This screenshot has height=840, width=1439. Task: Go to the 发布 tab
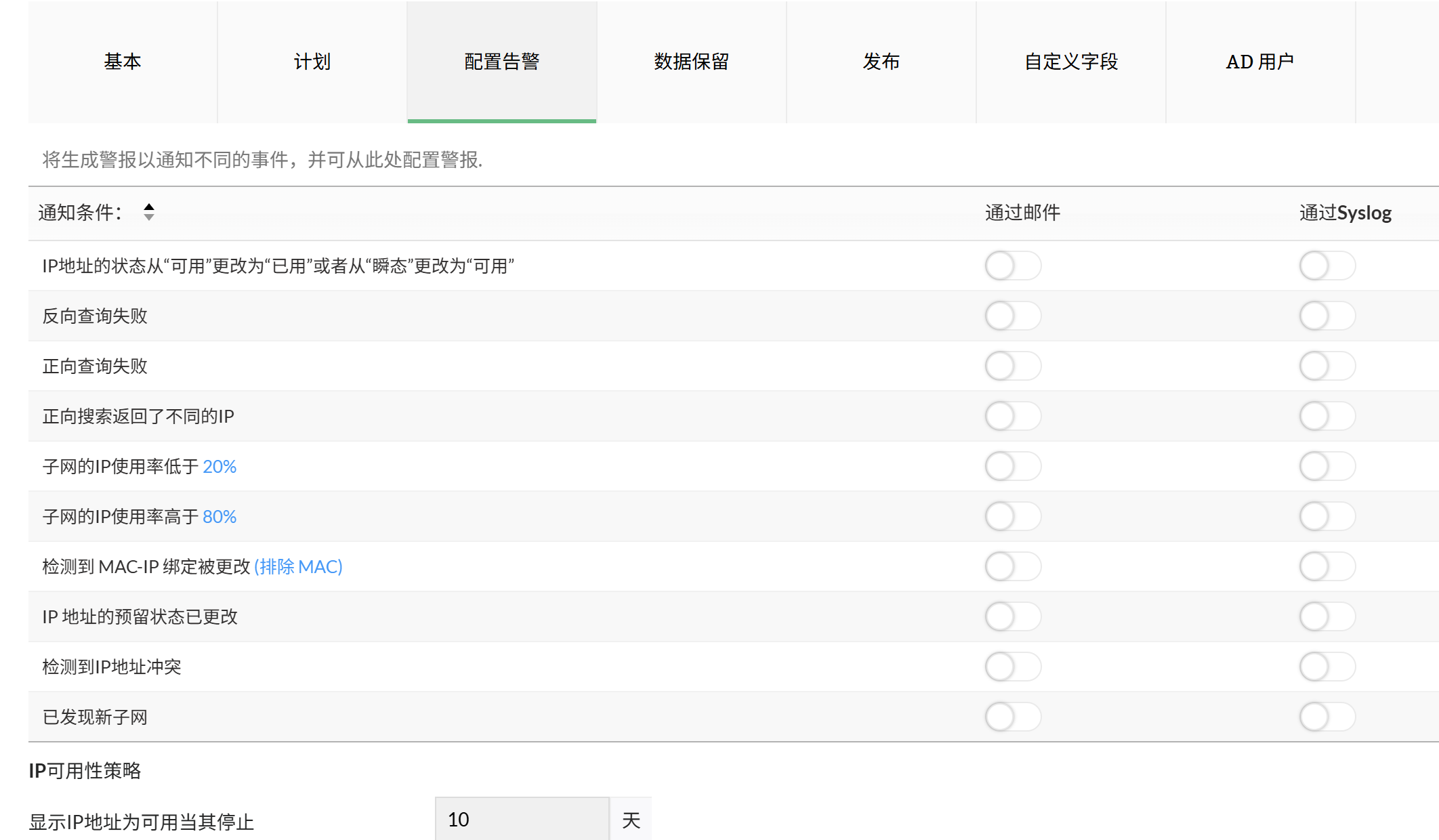click(x=881, y=62)
